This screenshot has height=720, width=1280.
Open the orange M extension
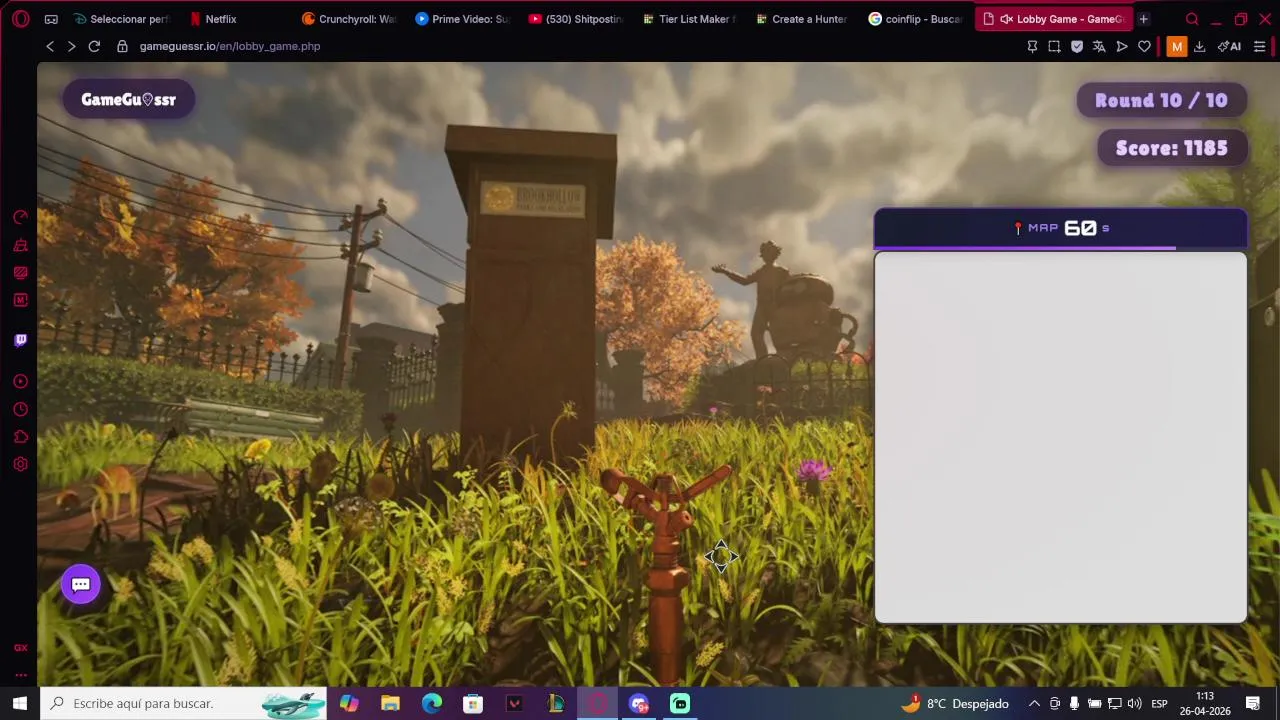[1176, 46]
